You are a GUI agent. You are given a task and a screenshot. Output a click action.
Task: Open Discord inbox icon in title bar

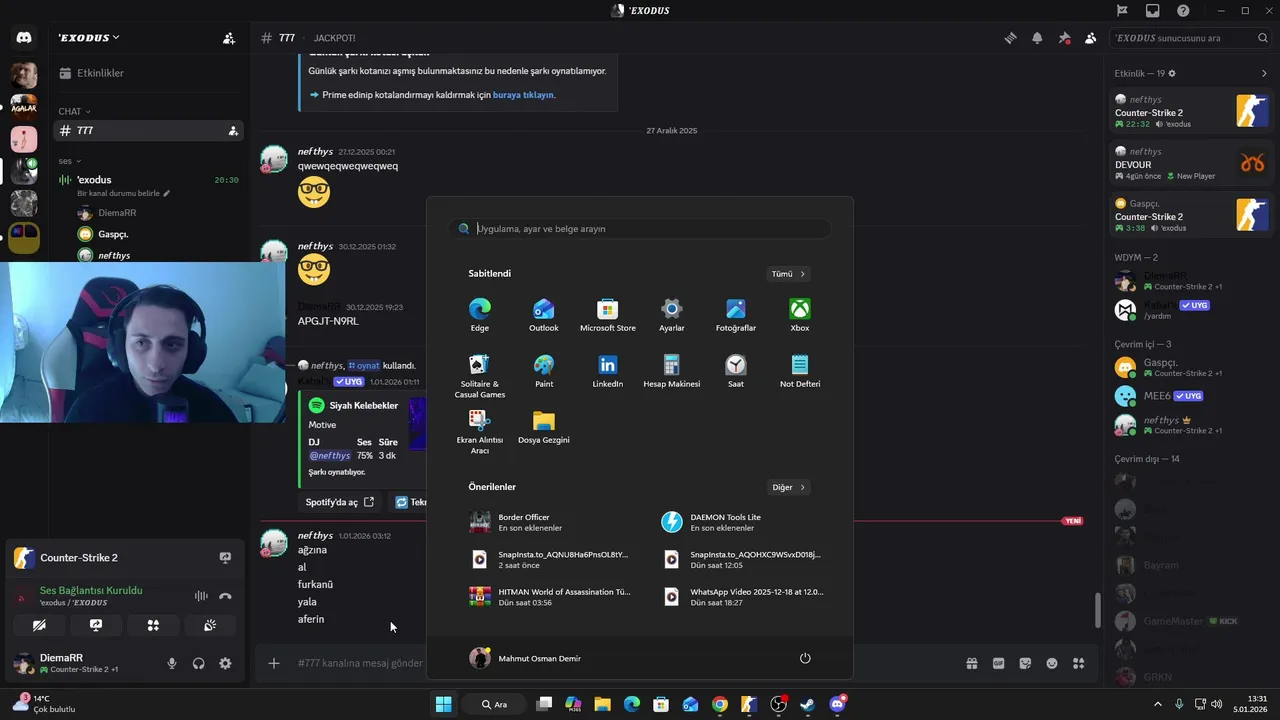coord(1153,11)
